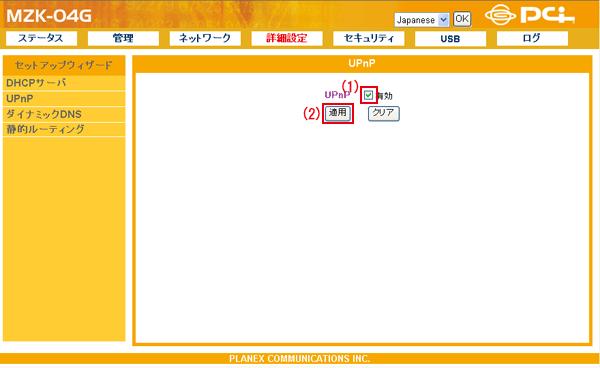Select the 詳細設定 tab
The image size is (600, 368).
click(287, 38)
